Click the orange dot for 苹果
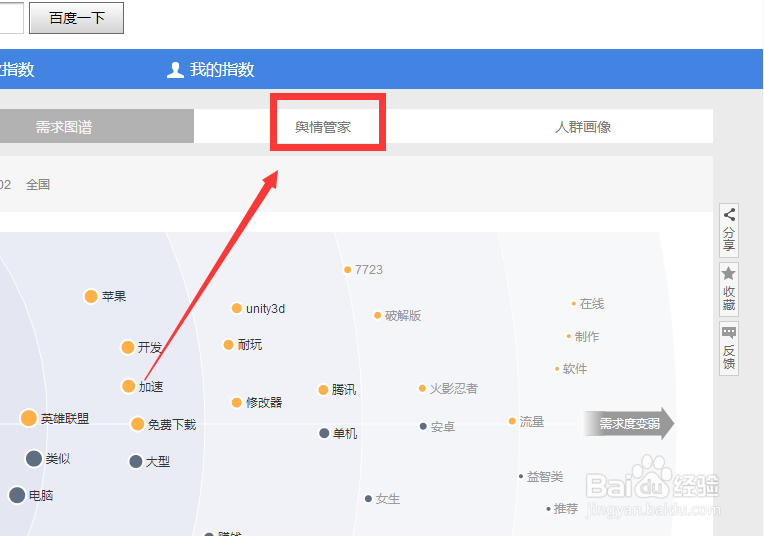This screenshot has height=536, width=764. click(91, 296)
